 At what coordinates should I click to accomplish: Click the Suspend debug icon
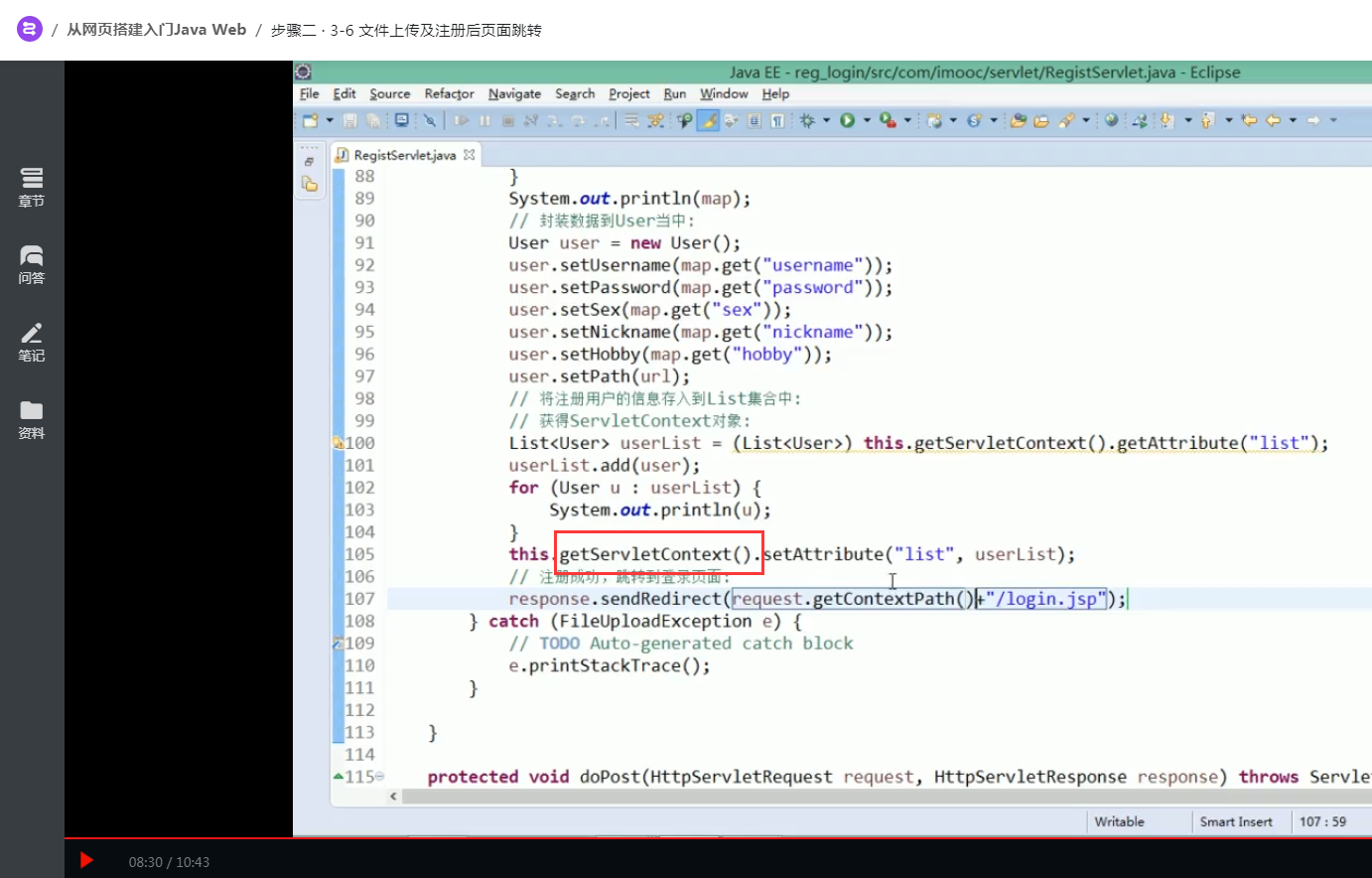coord(484,120)
